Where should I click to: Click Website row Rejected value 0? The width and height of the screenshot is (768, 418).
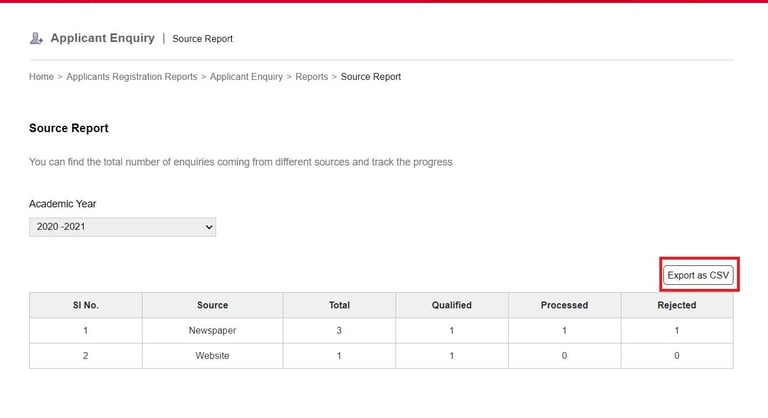click(x=677, y=356)
